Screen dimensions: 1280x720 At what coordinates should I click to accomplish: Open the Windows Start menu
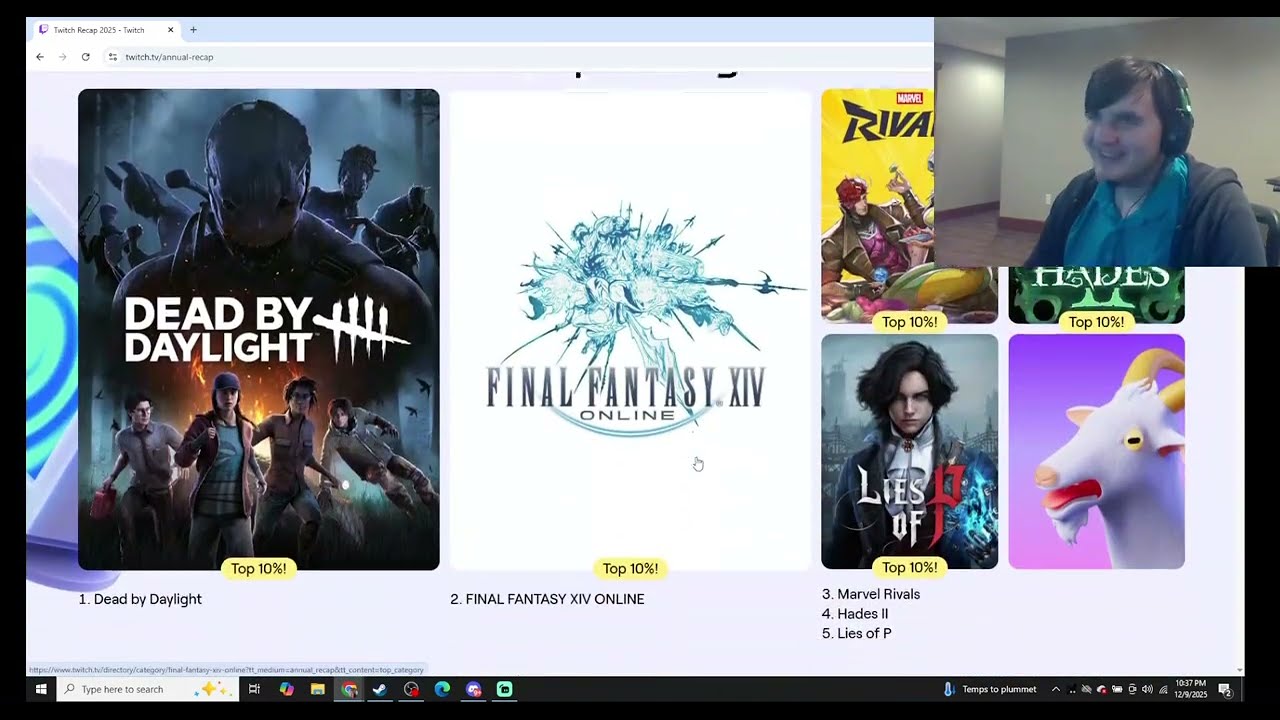coord(41,689)
